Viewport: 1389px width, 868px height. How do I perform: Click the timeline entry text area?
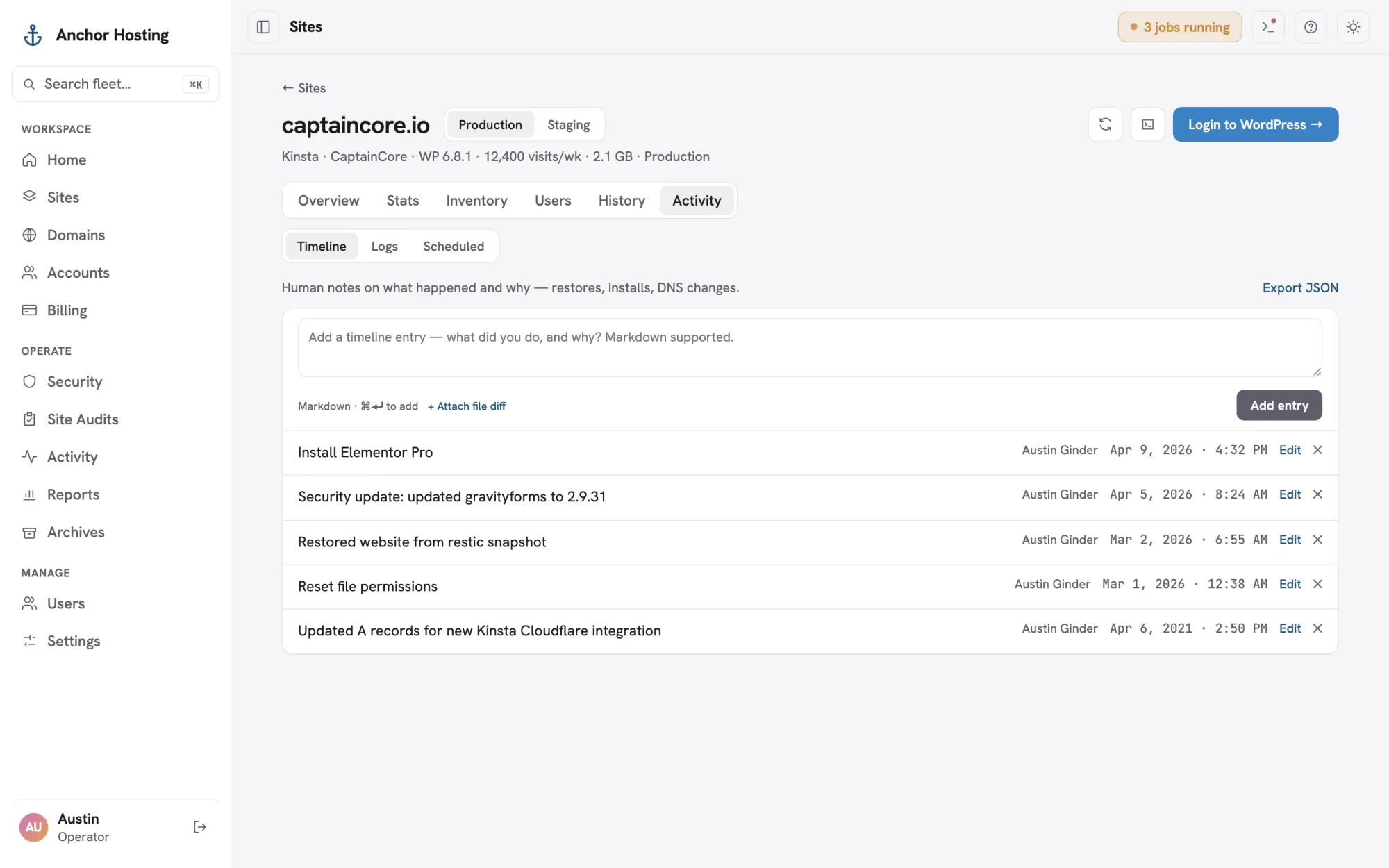810,348
